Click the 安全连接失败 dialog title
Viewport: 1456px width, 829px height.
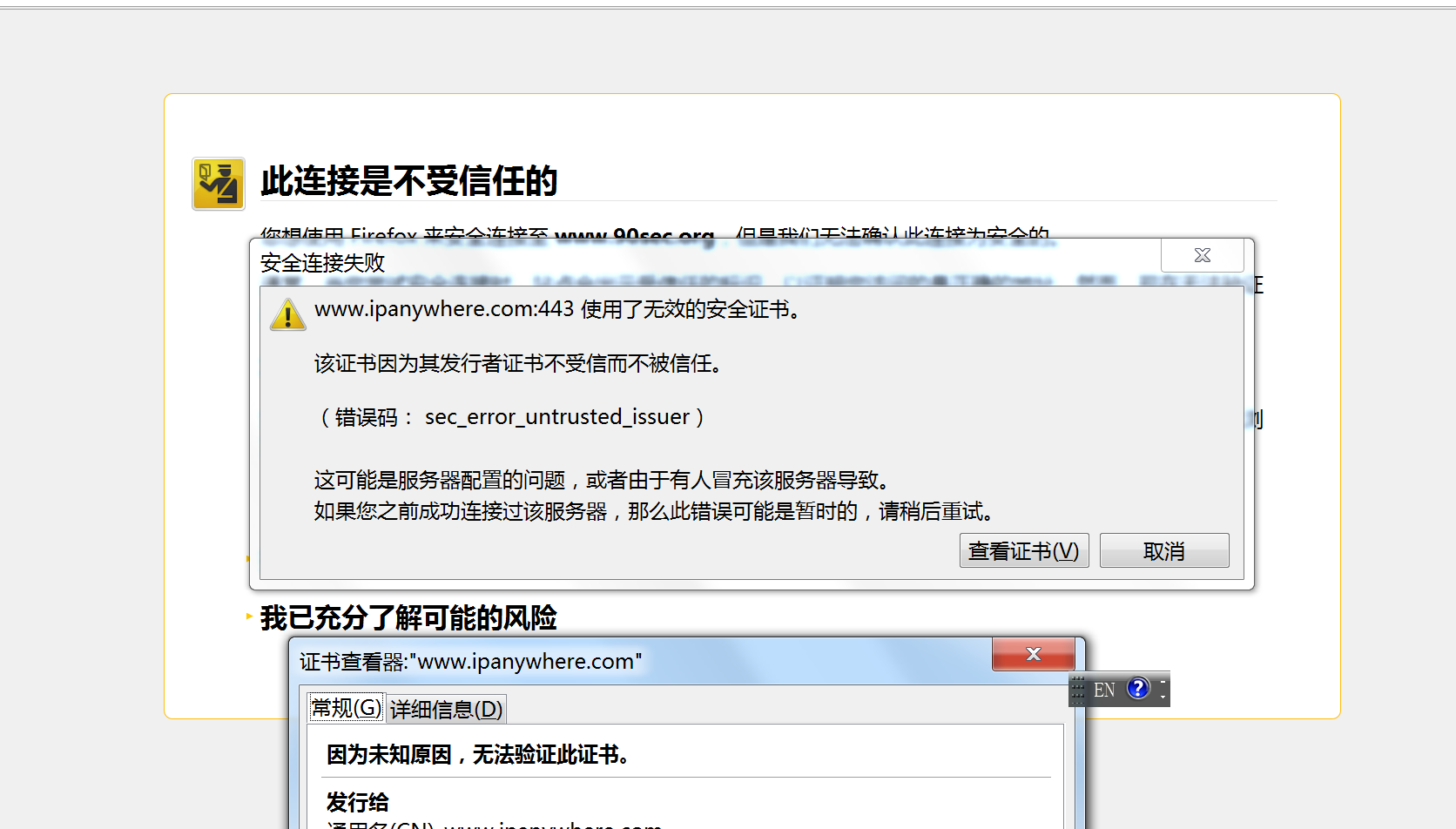323,262
